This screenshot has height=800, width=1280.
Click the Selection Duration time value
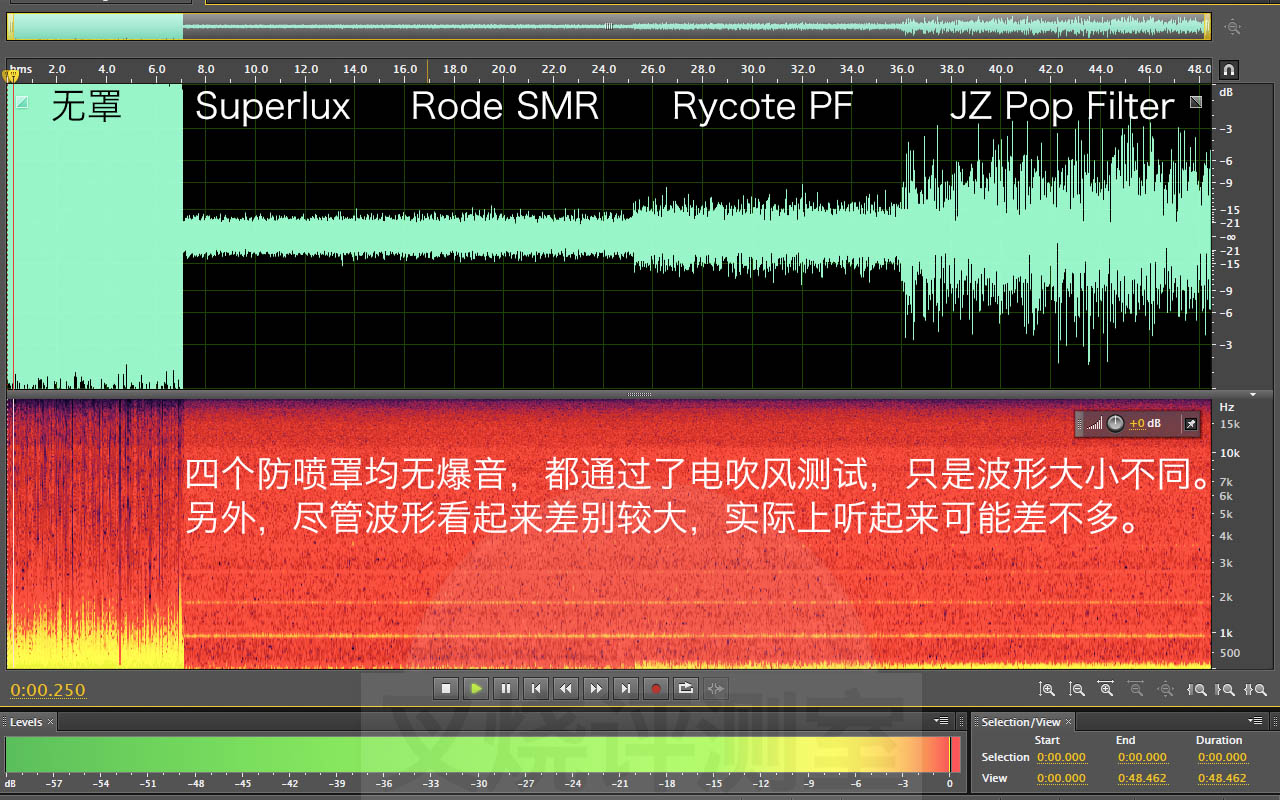pos(1222,757)
